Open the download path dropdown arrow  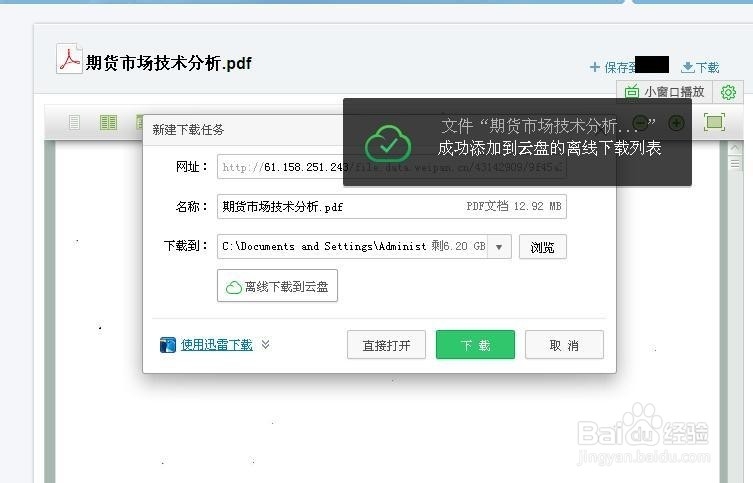point(499,247)
